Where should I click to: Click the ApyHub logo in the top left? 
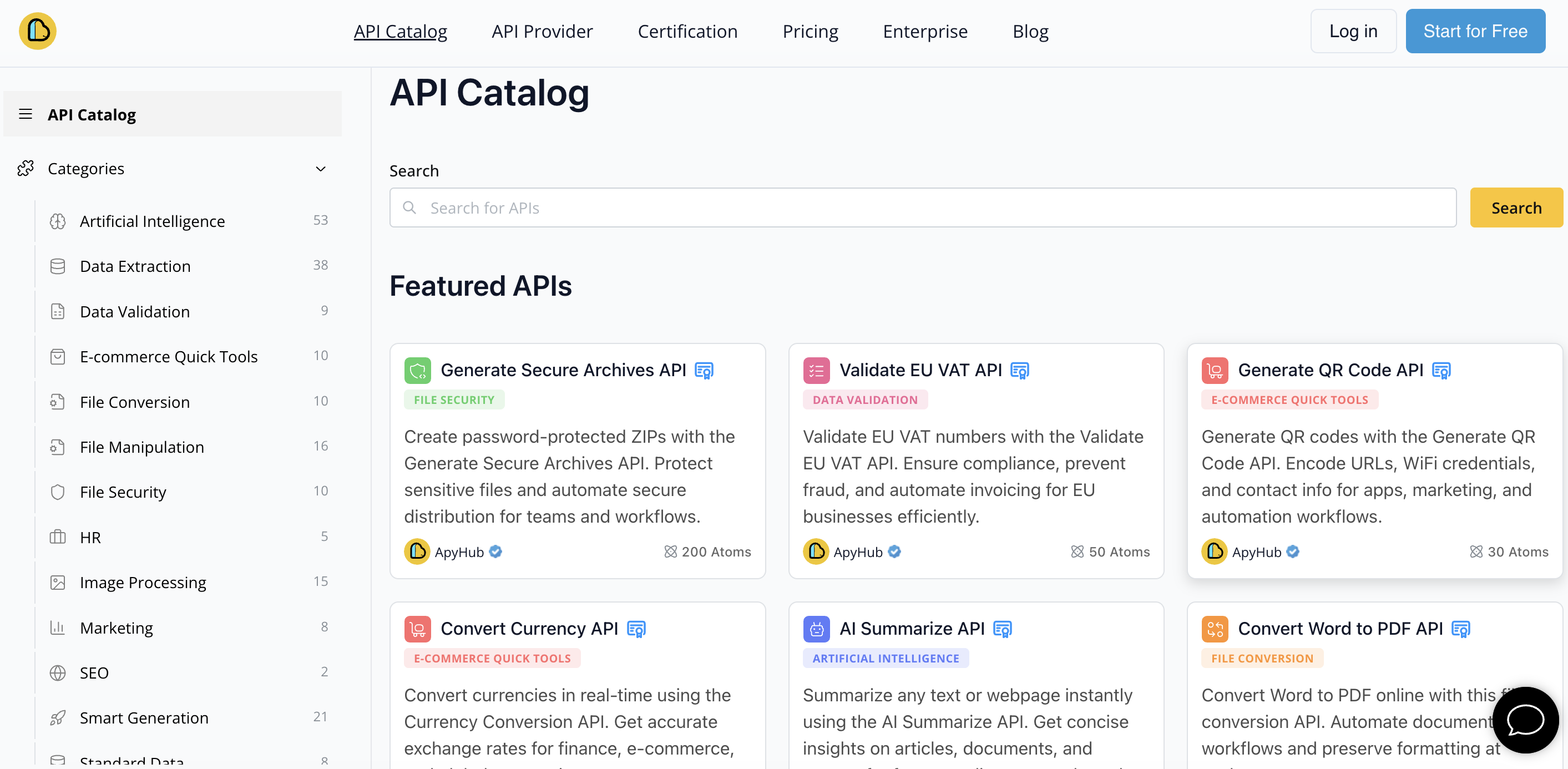[x=37, y=31]
